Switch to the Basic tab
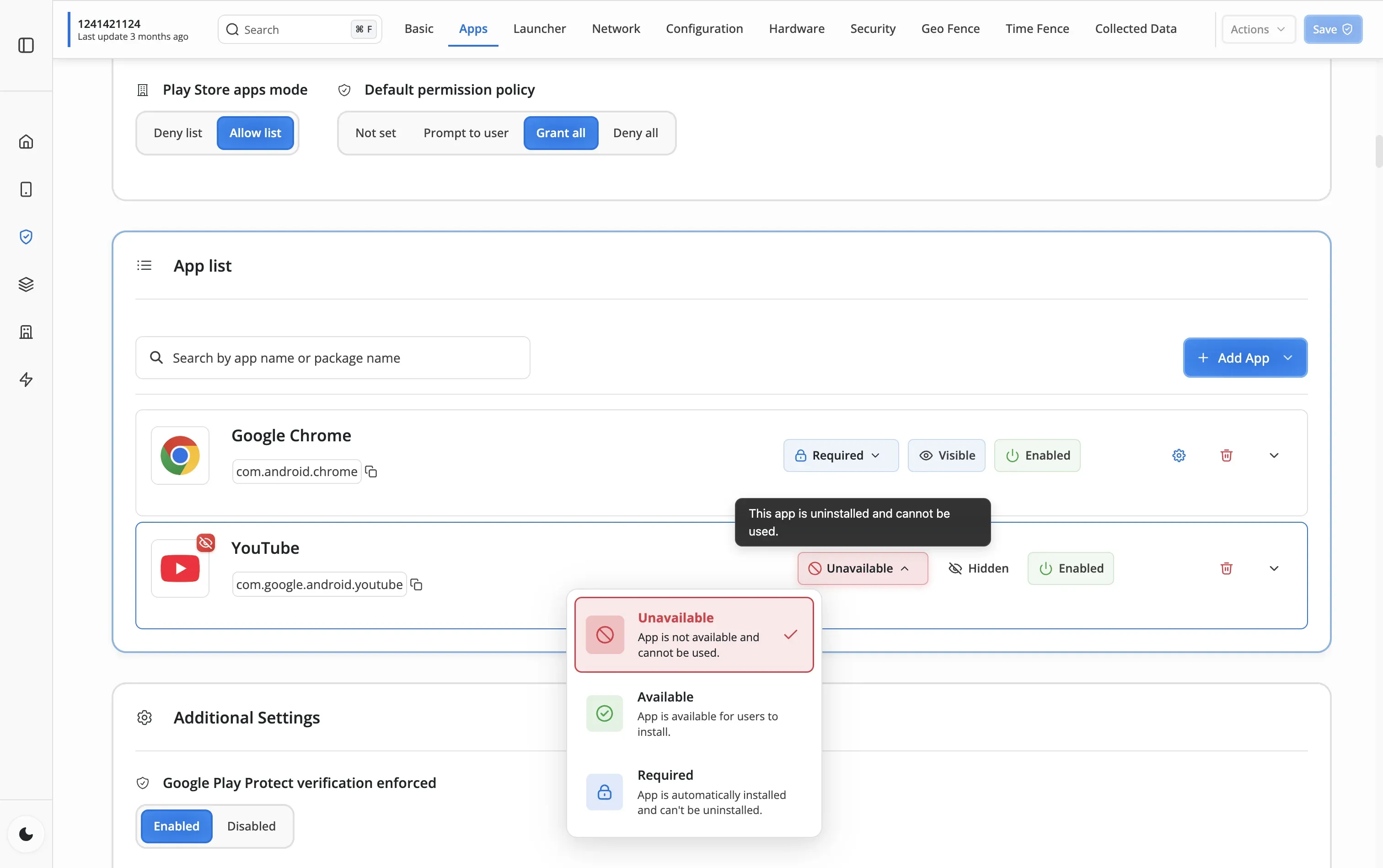 419,29
